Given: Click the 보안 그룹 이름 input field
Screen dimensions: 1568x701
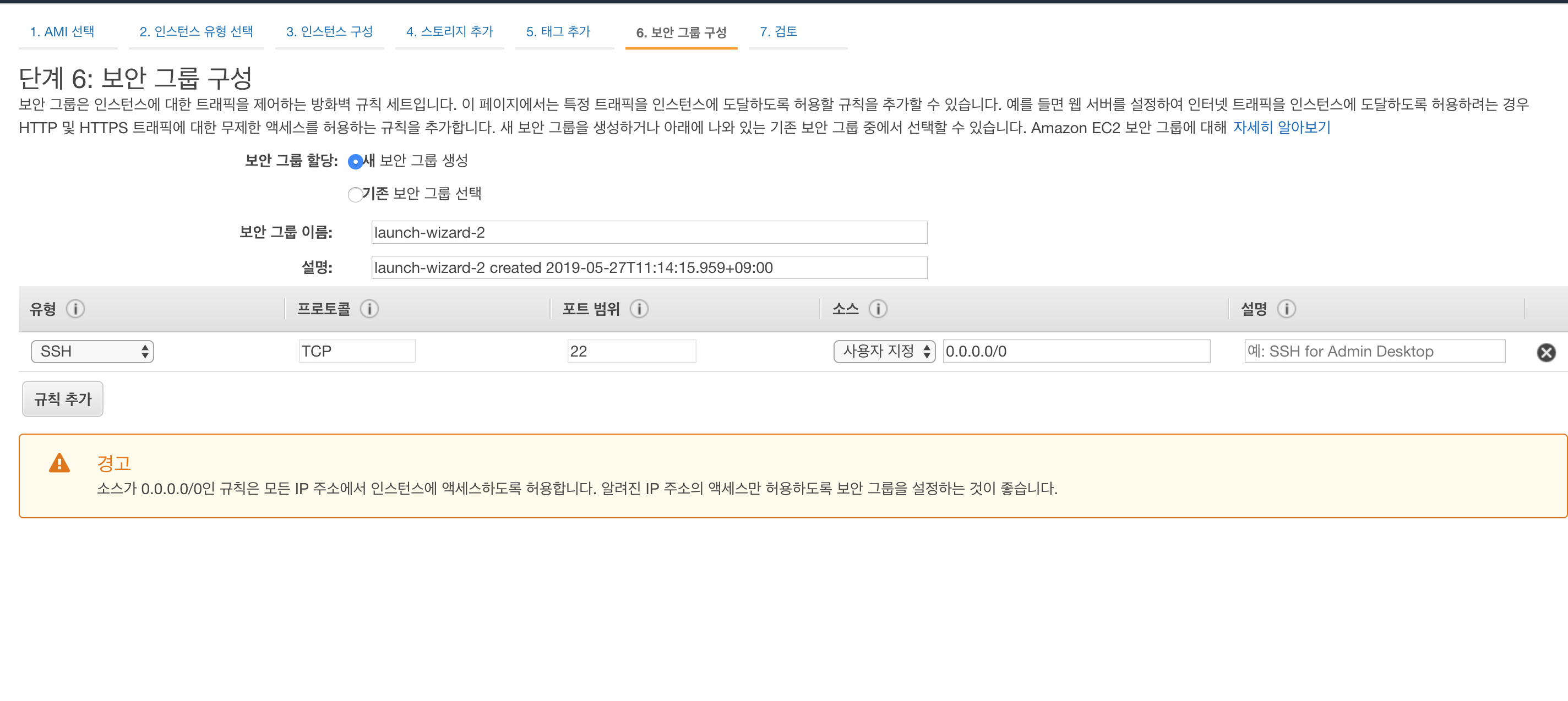Looking at the screenshot, I should click(x=649, y=232).
